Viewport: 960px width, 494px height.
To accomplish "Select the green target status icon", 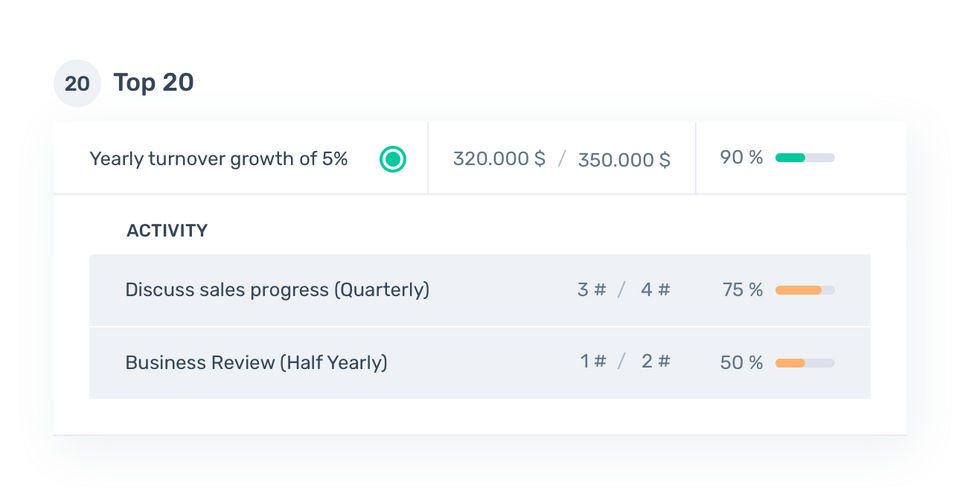I will (x=393, y=159).
